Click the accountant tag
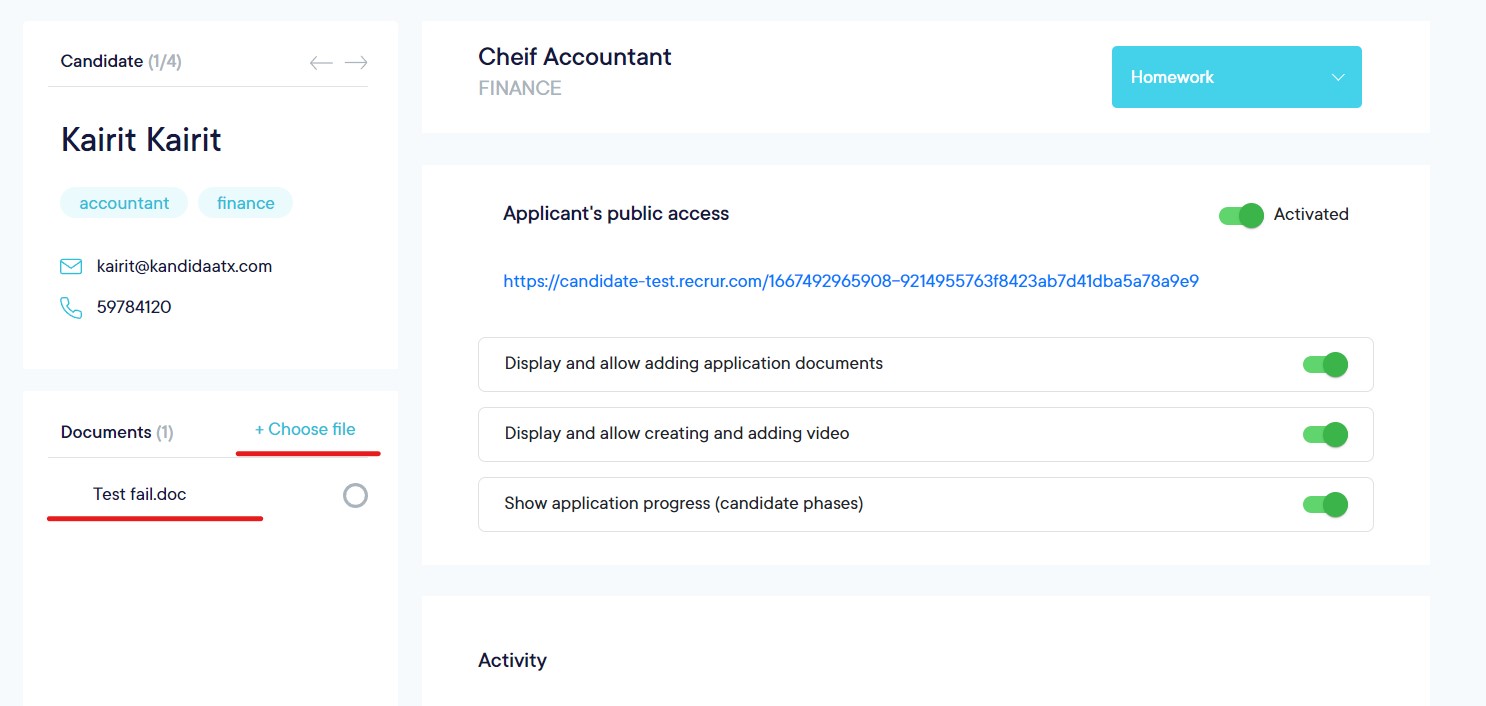The image size is (1486, 706). point(124,203)
